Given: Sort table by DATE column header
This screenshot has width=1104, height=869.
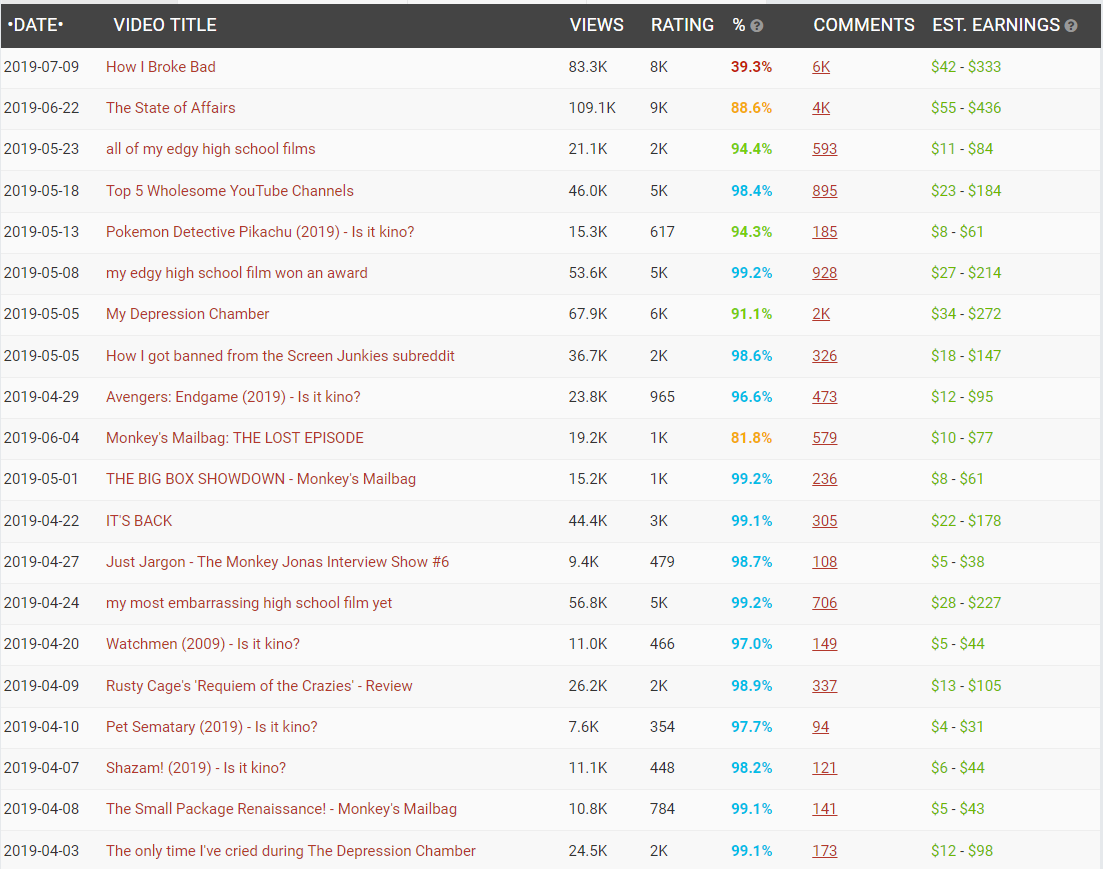Looking at the screenshot, I should pos(35,25).
